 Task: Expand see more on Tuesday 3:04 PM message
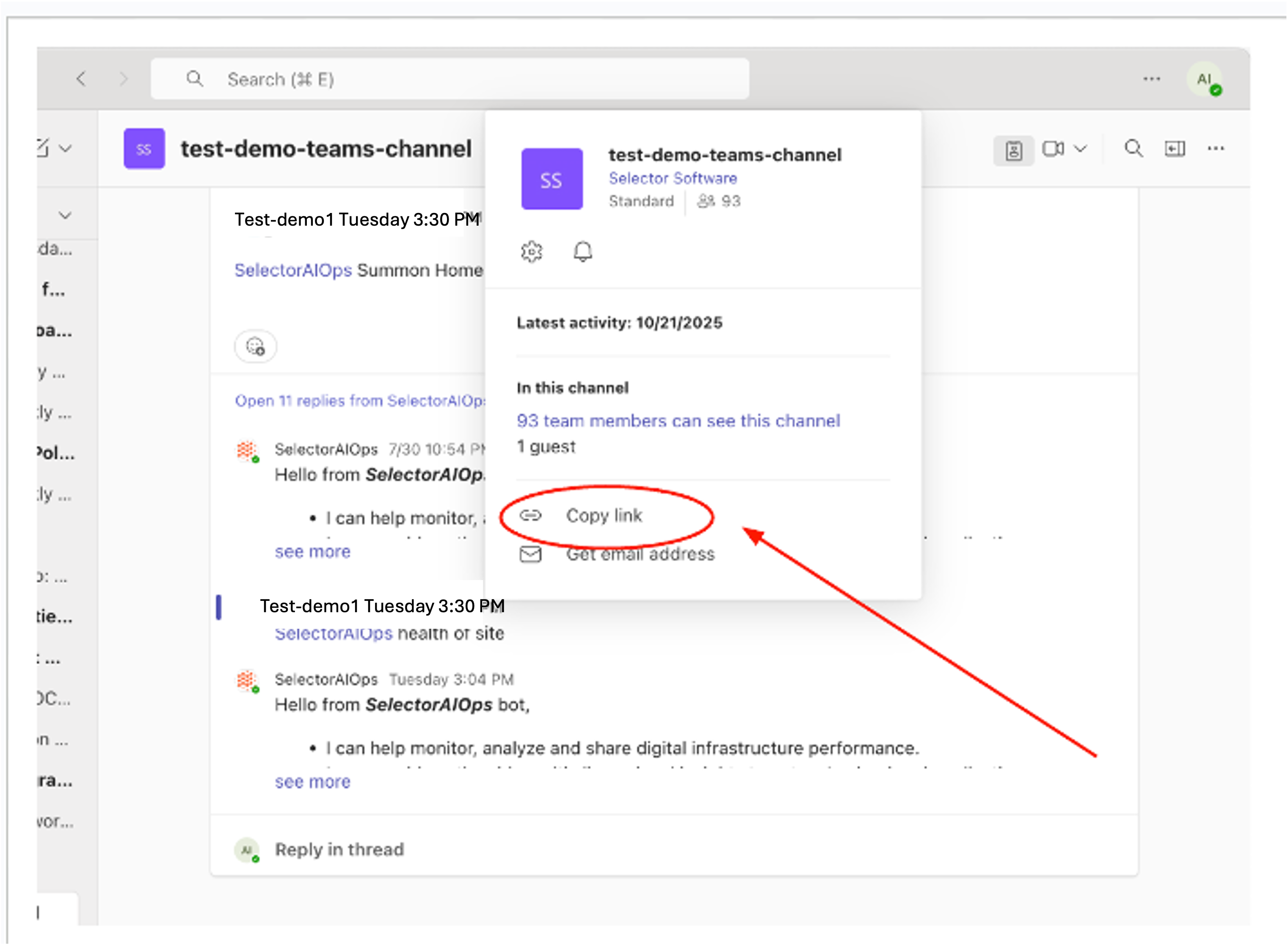click(x=313, y=782)
